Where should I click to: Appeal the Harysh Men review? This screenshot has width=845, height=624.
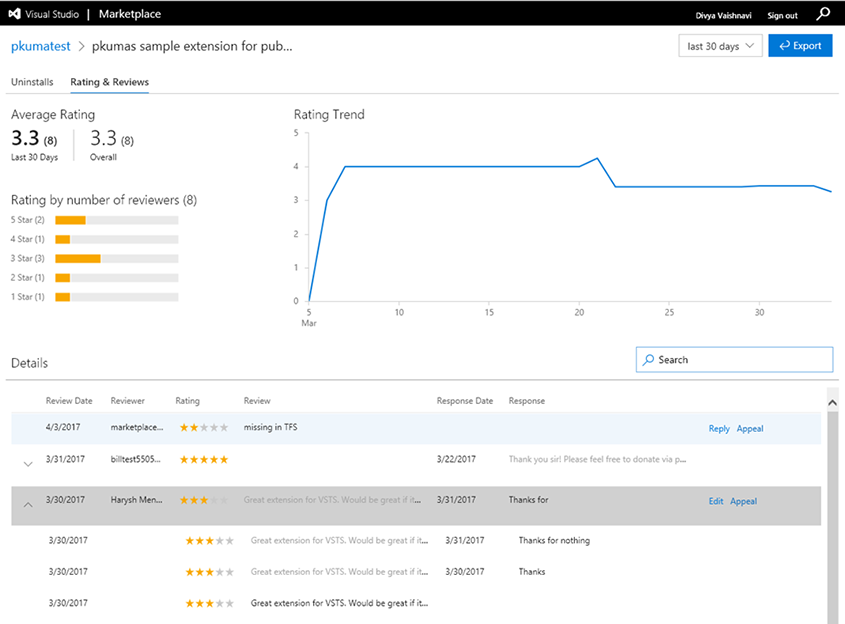[x=743, y=501]
